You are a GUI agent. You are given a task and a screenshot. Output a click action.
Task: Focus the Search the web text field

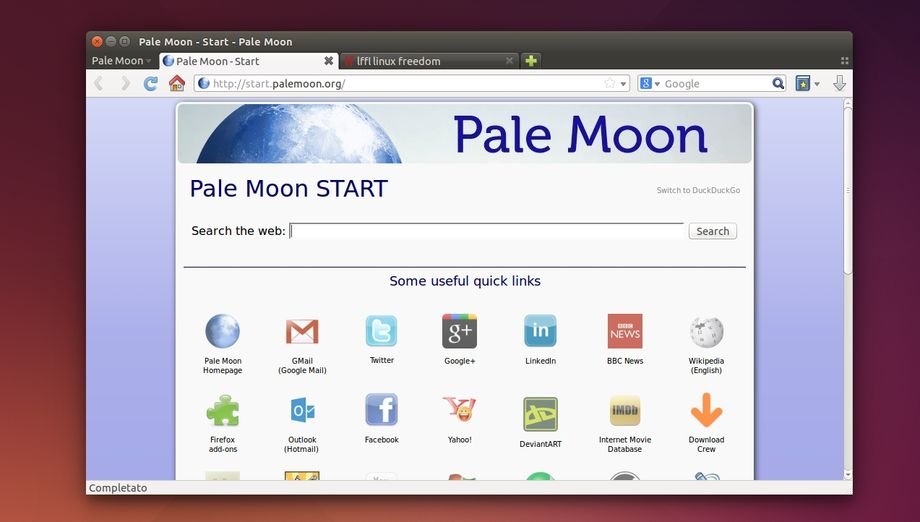tap(486, 231)
